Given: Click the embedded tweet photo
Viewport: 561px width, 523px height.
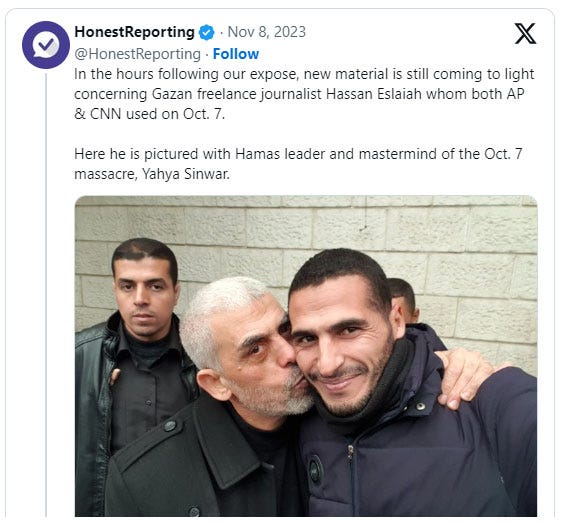Looking at the screenshot, I should click(x=306, y=356).
